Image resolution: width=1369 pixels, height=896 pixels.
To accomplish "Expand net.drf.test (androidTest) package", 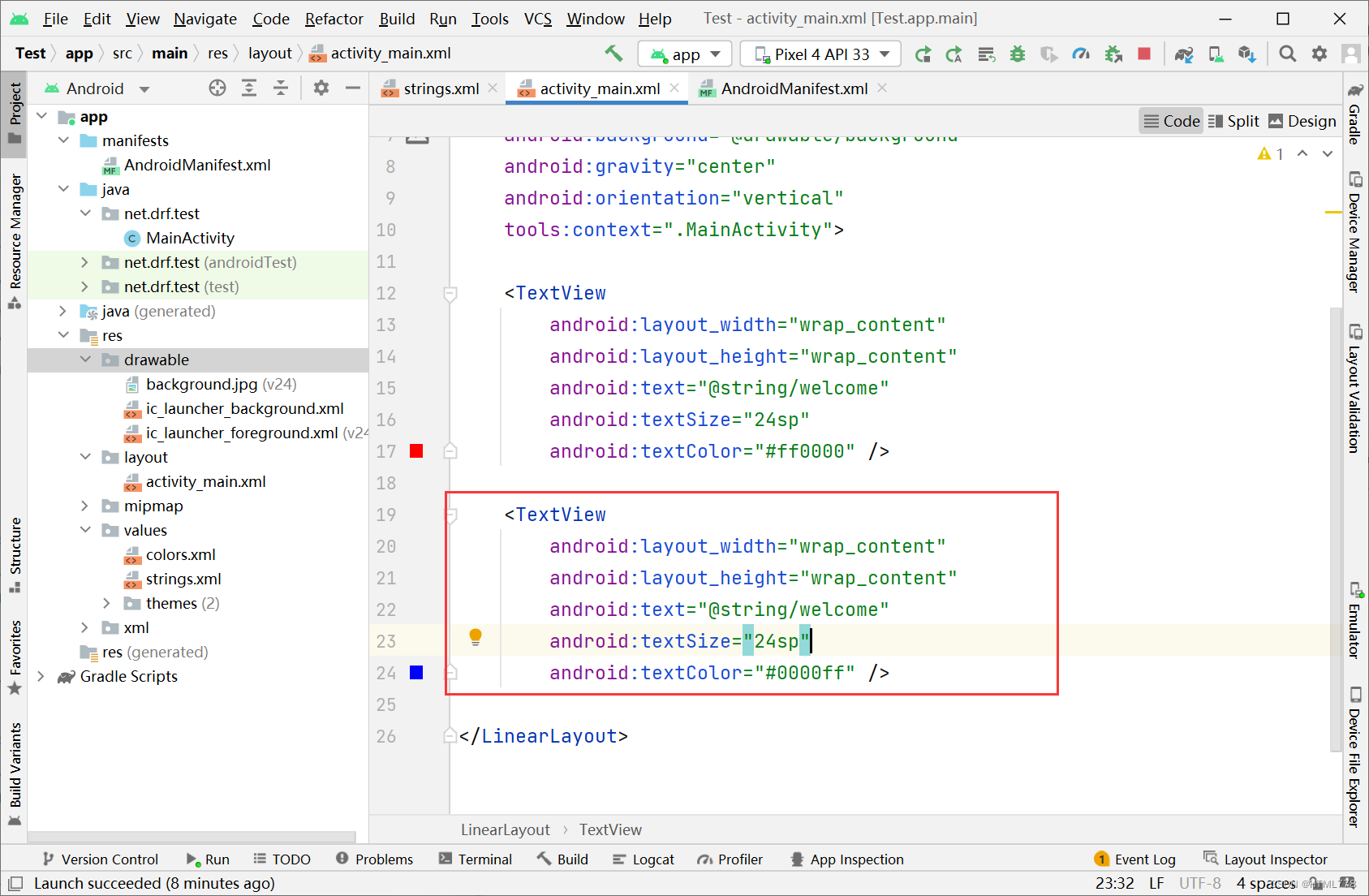I will click(x=85, y=262).
